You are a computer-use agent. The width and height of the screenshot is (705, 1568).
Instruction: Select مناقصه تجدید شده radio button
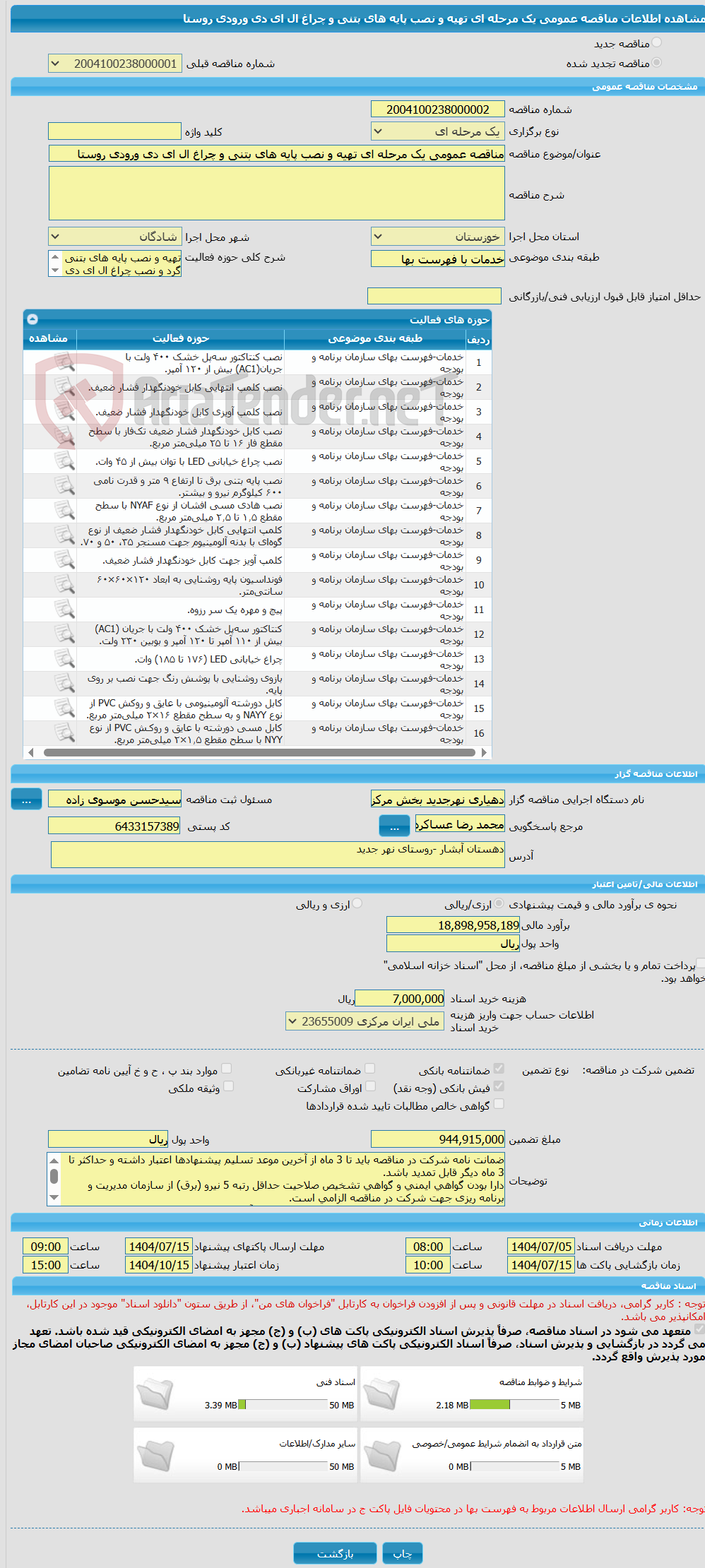[x=657, y=63]
